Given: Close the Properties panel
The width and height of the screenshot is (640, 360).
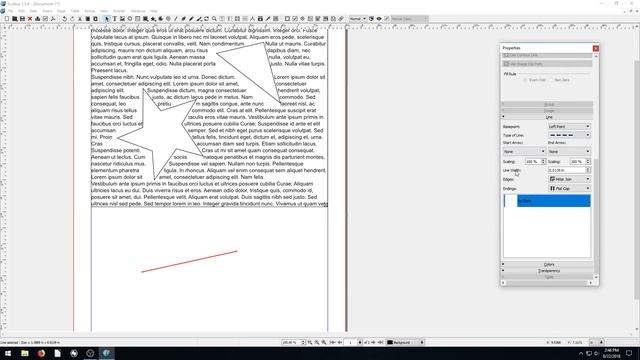Looking at the screenshot, I should [596, 48].
